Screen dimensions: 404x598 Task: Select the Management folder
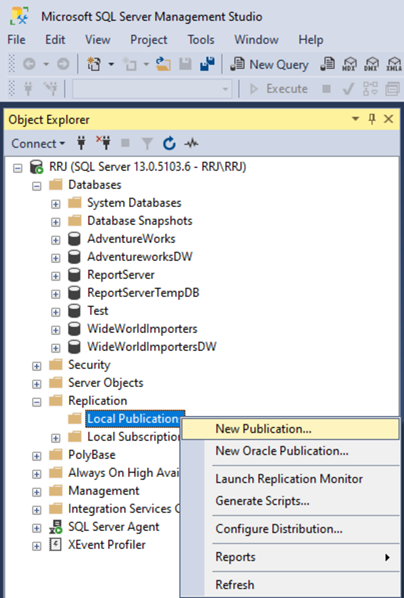tap(104, 491)
